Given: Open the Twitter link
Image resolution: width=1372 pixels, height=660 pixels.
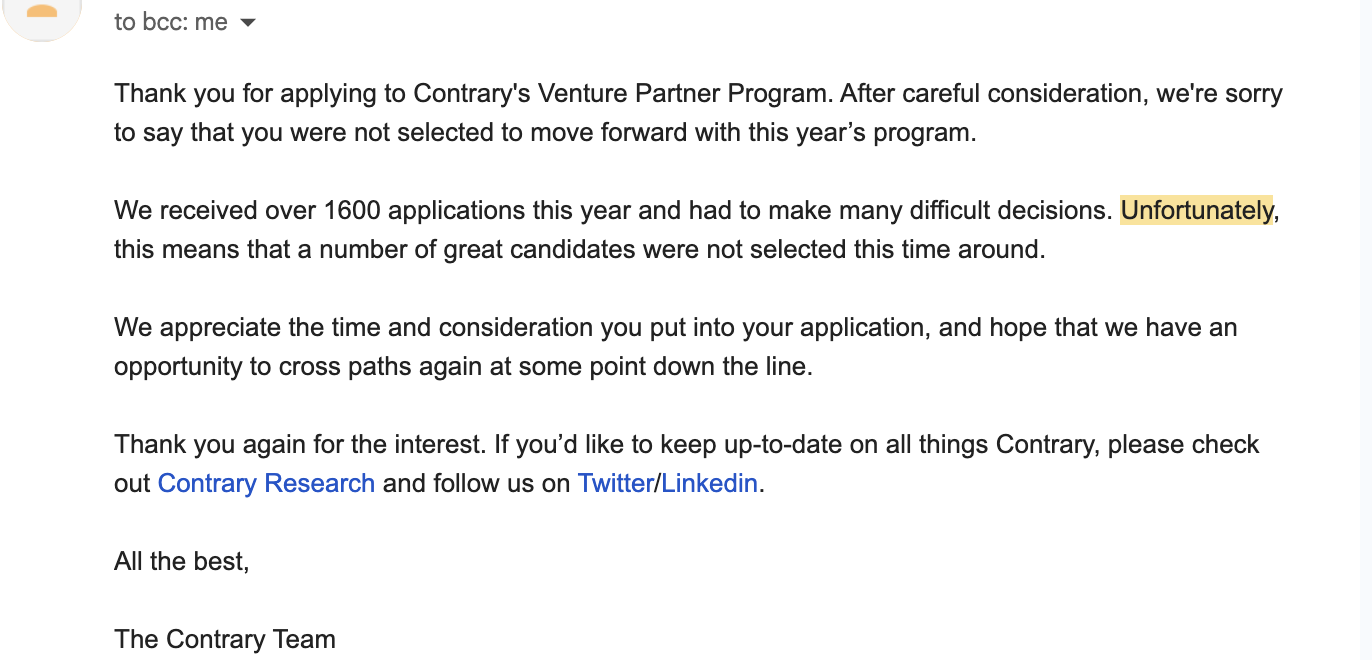Looking at the screenshot, I should pos(615,483).
